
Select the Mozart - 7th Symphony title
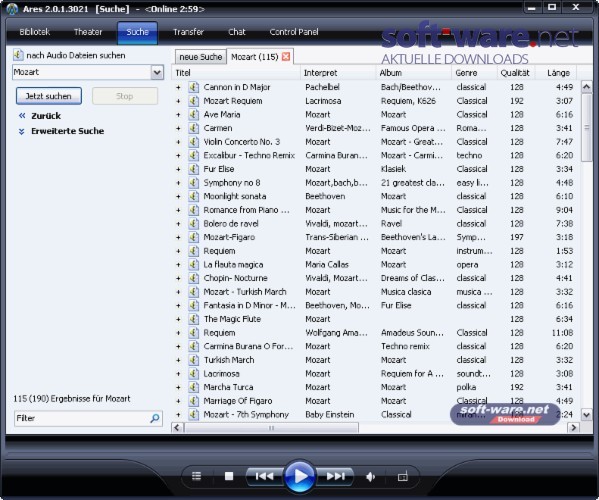pos(246,414)
